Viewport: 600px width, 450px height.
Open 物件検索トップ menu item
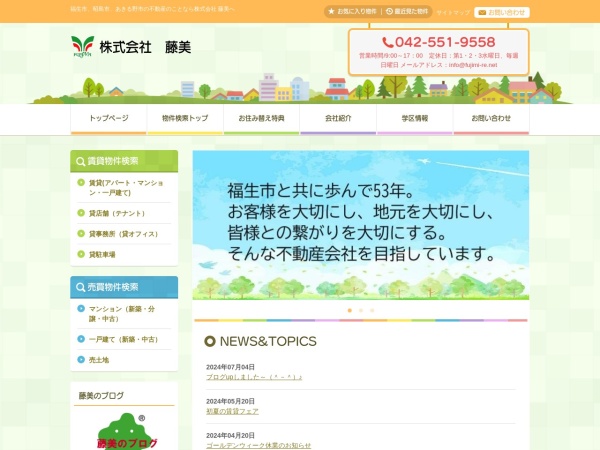tap(185, 119)
